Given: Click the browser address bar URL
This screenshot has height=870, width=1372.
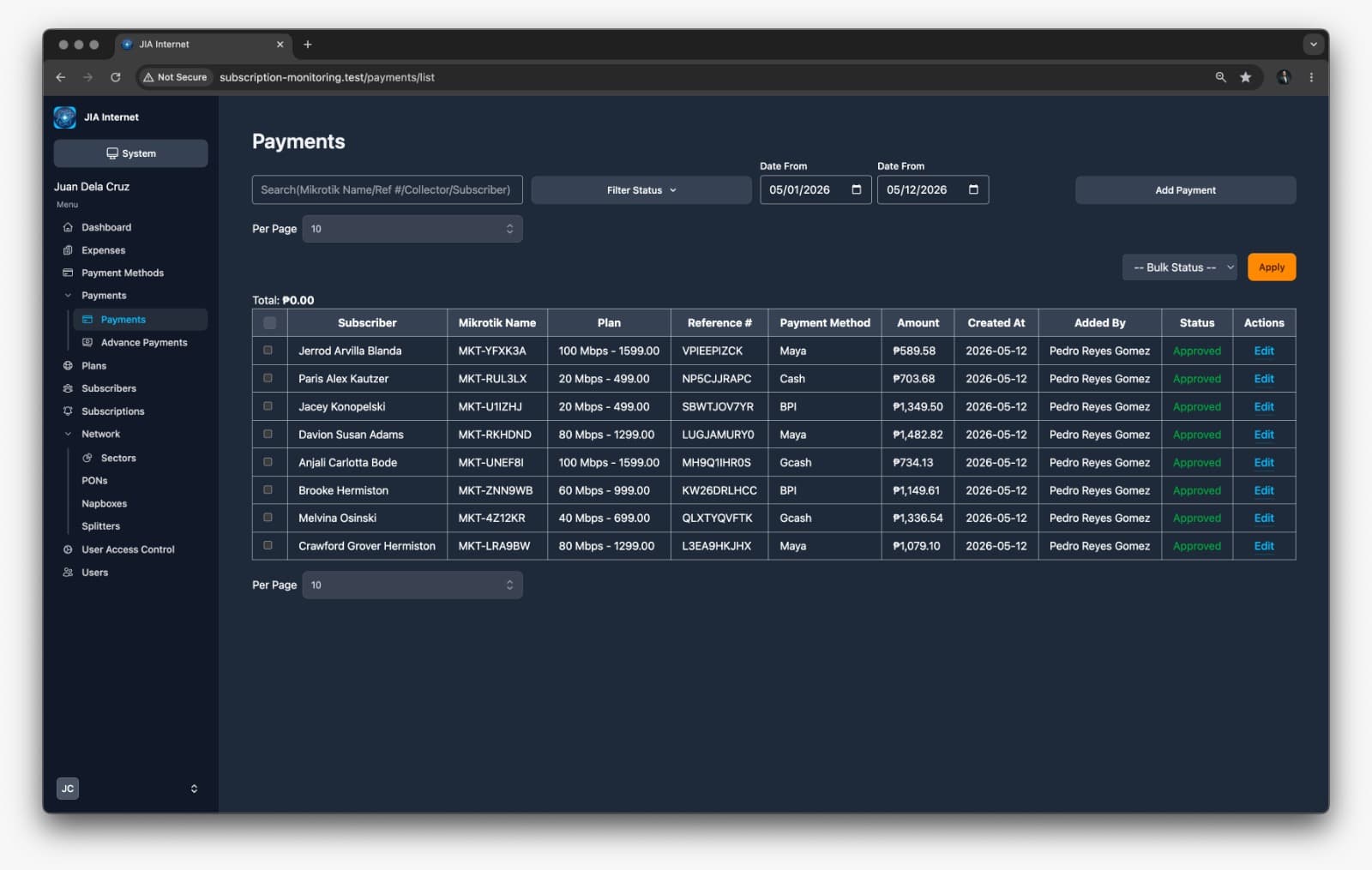Looking at the screenshot, I should [x=327, y=77].
